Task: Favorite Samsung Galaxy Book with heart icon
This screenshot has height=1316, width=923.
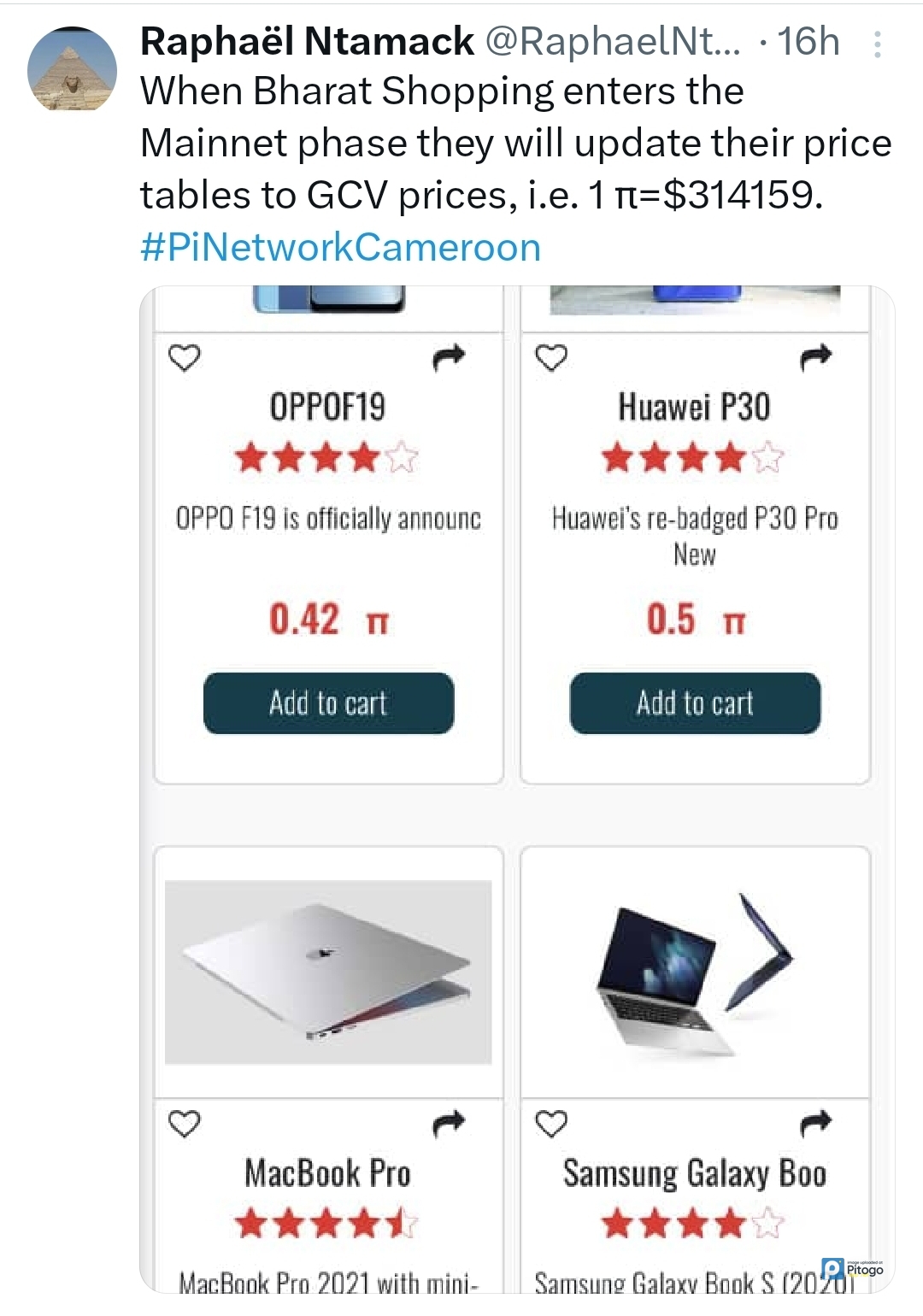Action: coord(551,1123)
